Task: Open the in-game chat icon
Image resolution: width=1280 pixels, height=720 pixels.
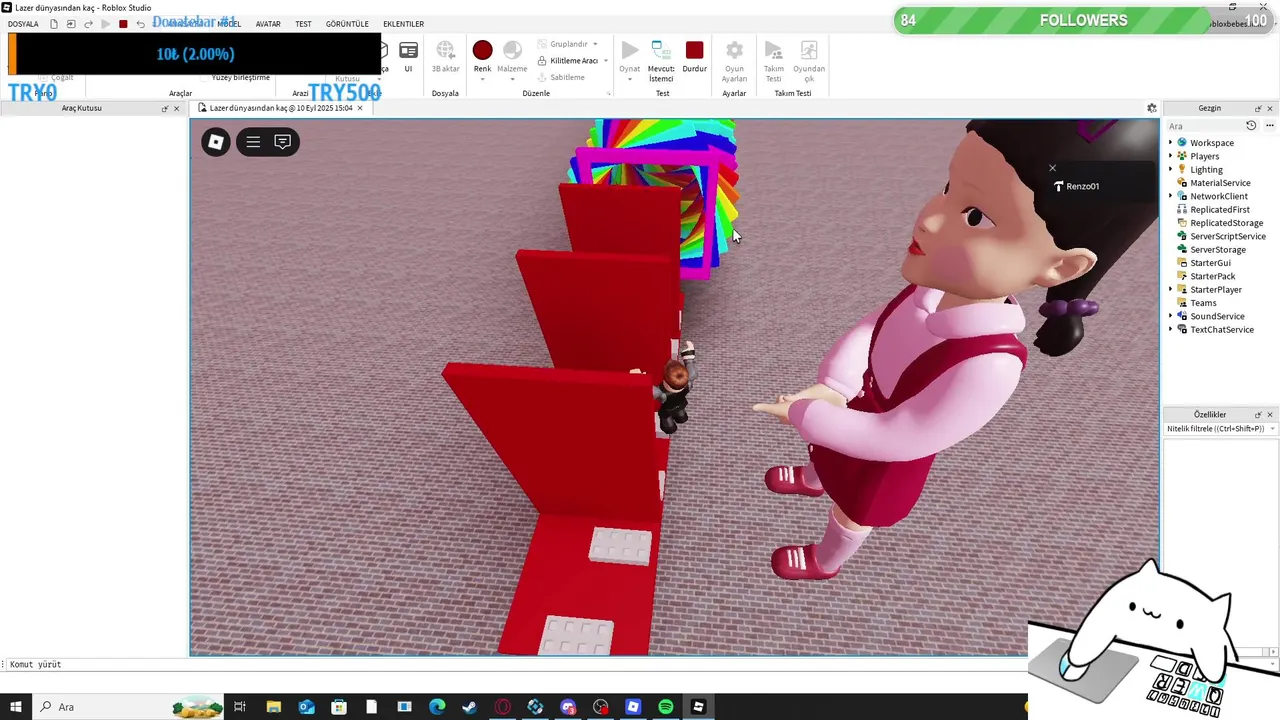Action: tap(283, 142)
